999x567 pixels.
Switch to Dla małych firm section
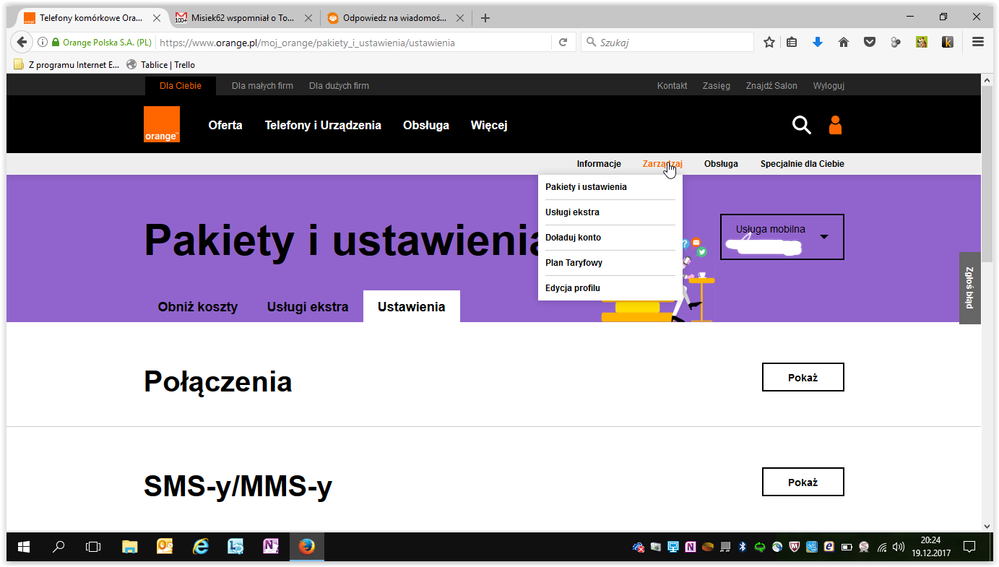pyautogui.click(x=262, y=85)
